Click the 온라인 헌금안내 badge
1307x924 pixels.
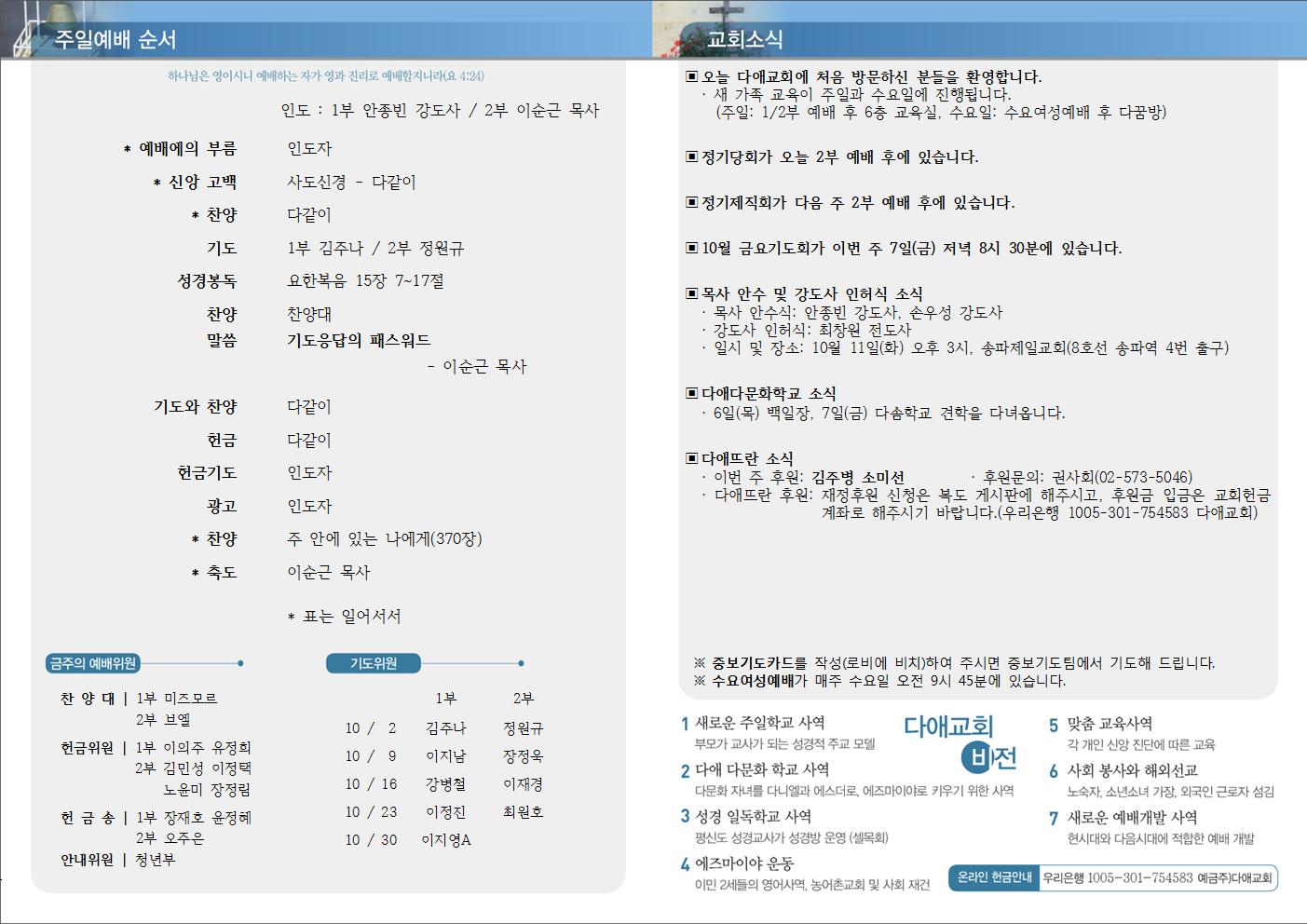(x=994, y=877)
